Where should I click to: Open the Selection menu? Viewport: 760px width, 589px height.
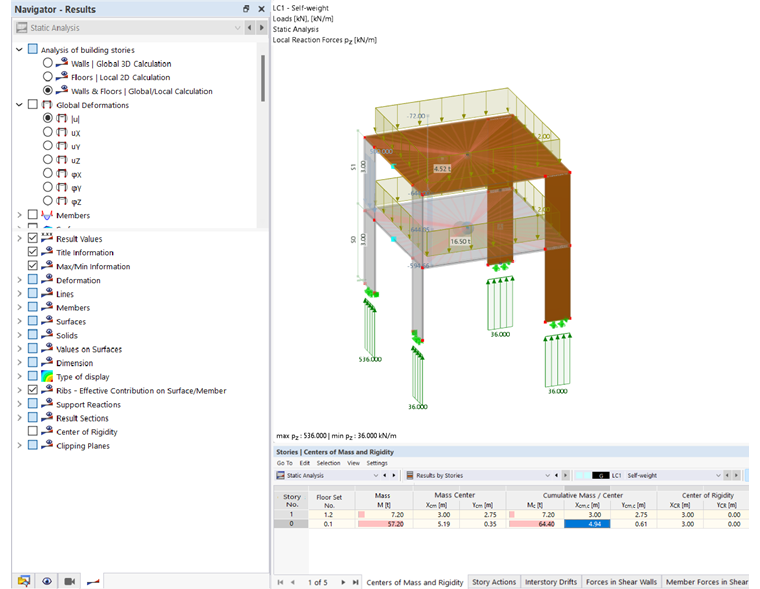[x=328, y=463]
